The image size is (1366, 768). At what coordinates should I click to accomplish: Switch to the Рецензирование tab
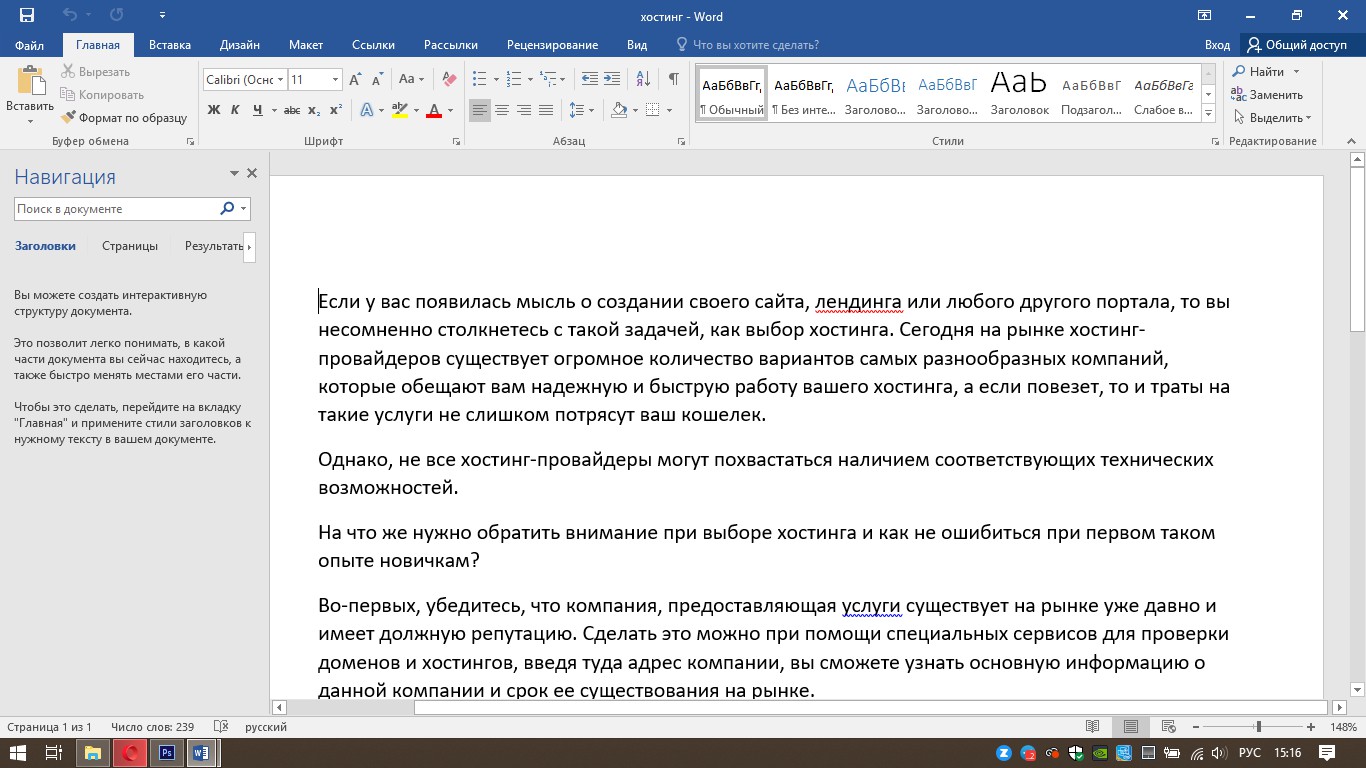[552, 45]
